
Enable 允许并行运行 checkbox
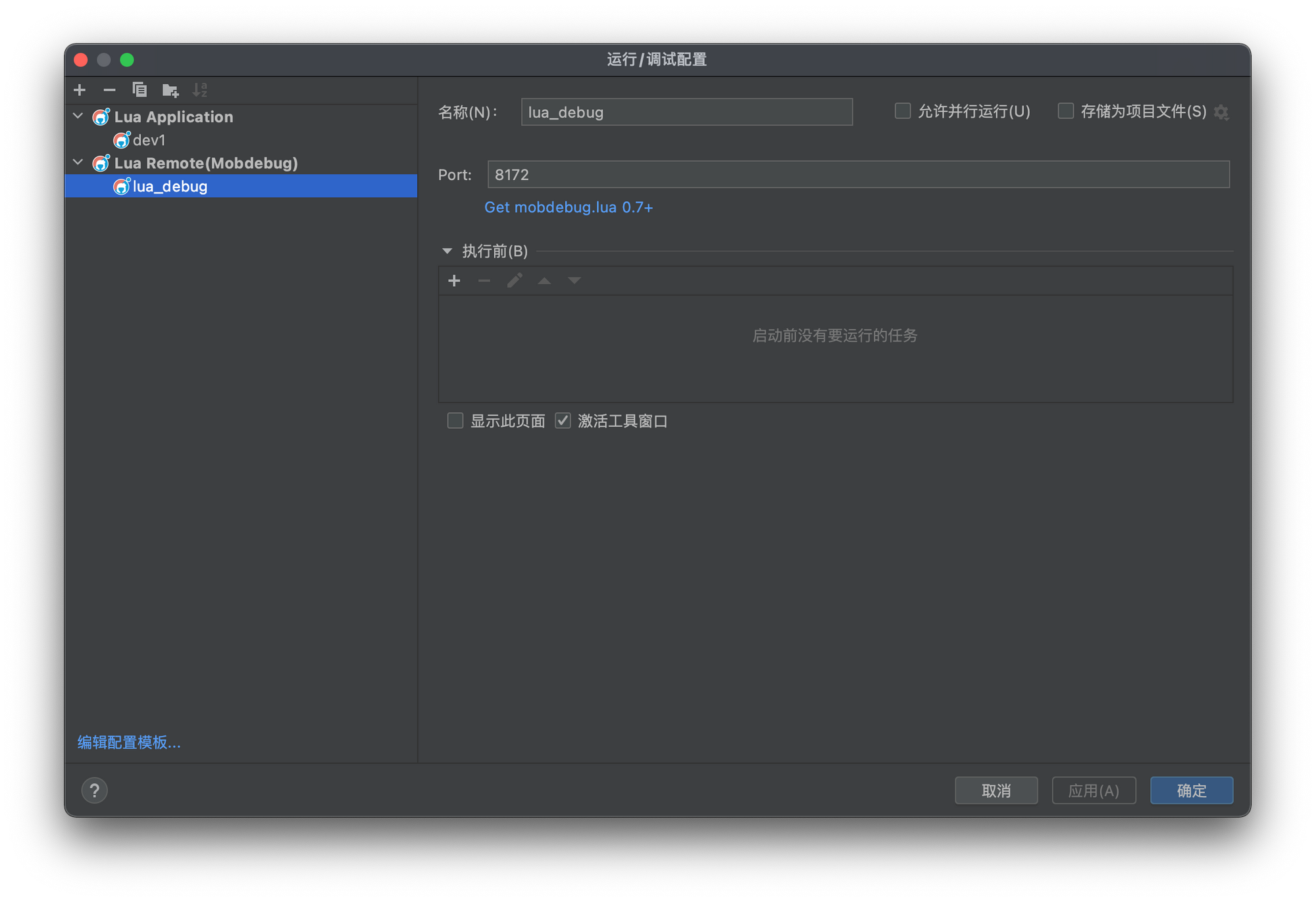(903, 111)
